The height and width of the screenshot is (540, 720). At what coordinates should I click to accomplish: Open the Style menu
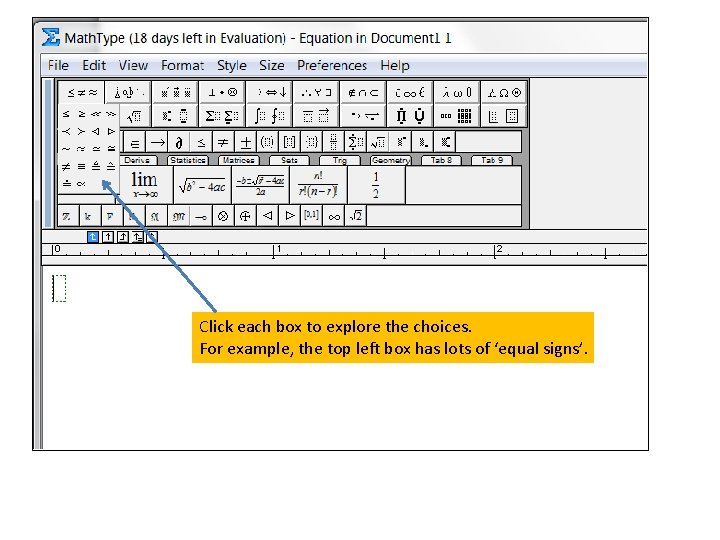pyautogui.click(x=231, y=66)
